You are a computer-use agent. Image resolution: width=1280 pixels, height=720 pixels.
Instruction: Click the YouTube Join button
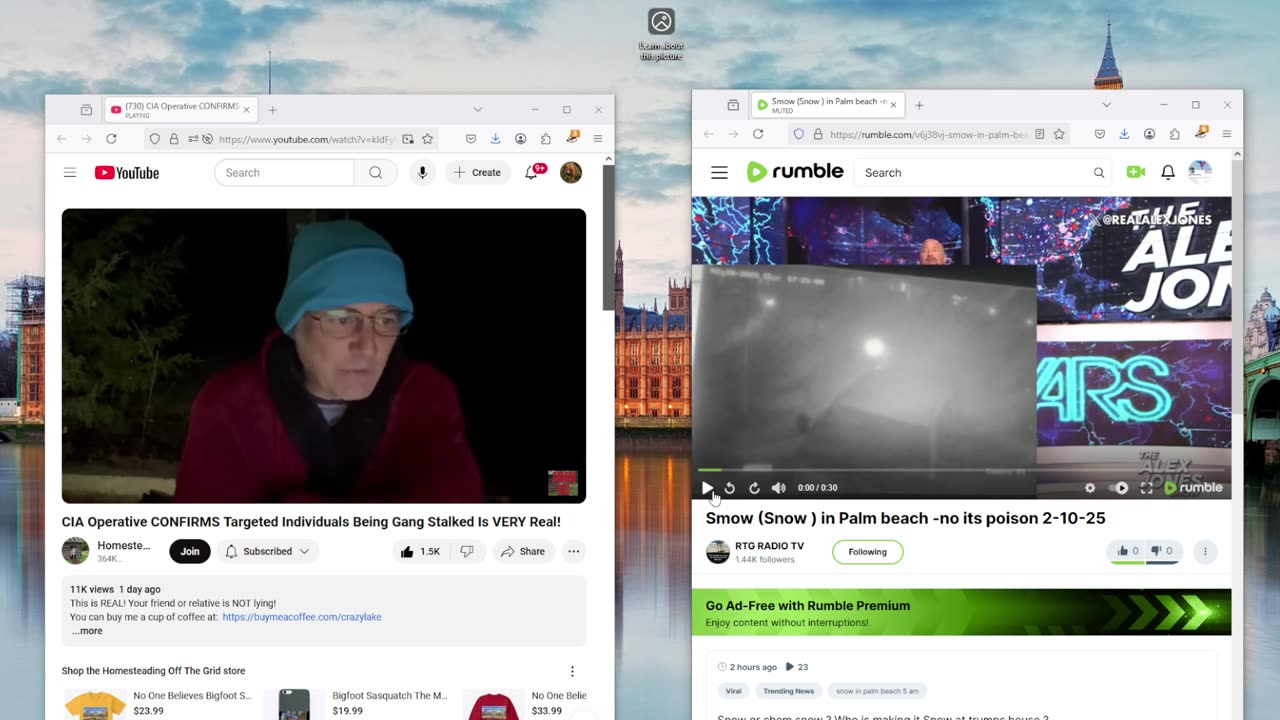(190, 551)
